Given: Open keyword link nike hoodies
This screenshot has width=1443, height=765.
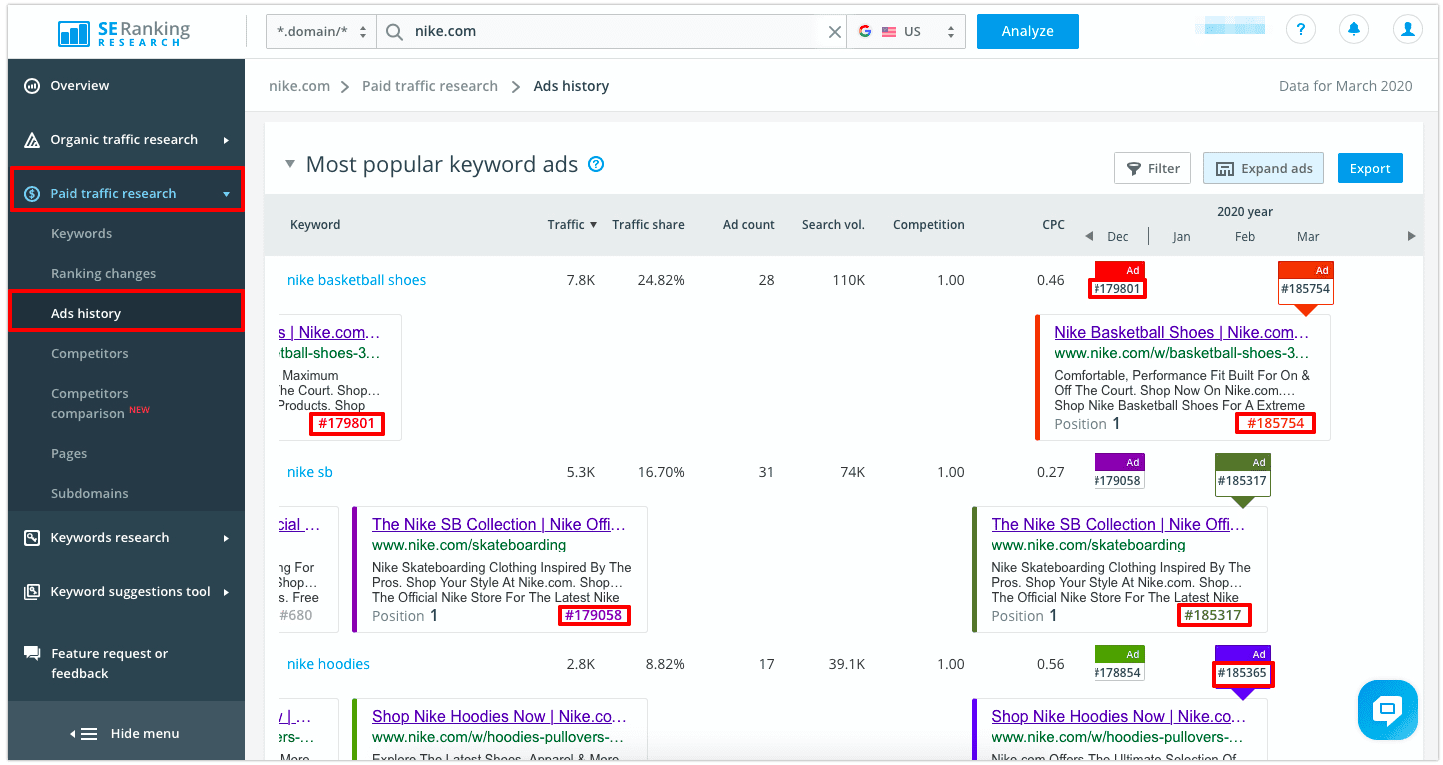Looking at the screenshot, I should point(328,664).
